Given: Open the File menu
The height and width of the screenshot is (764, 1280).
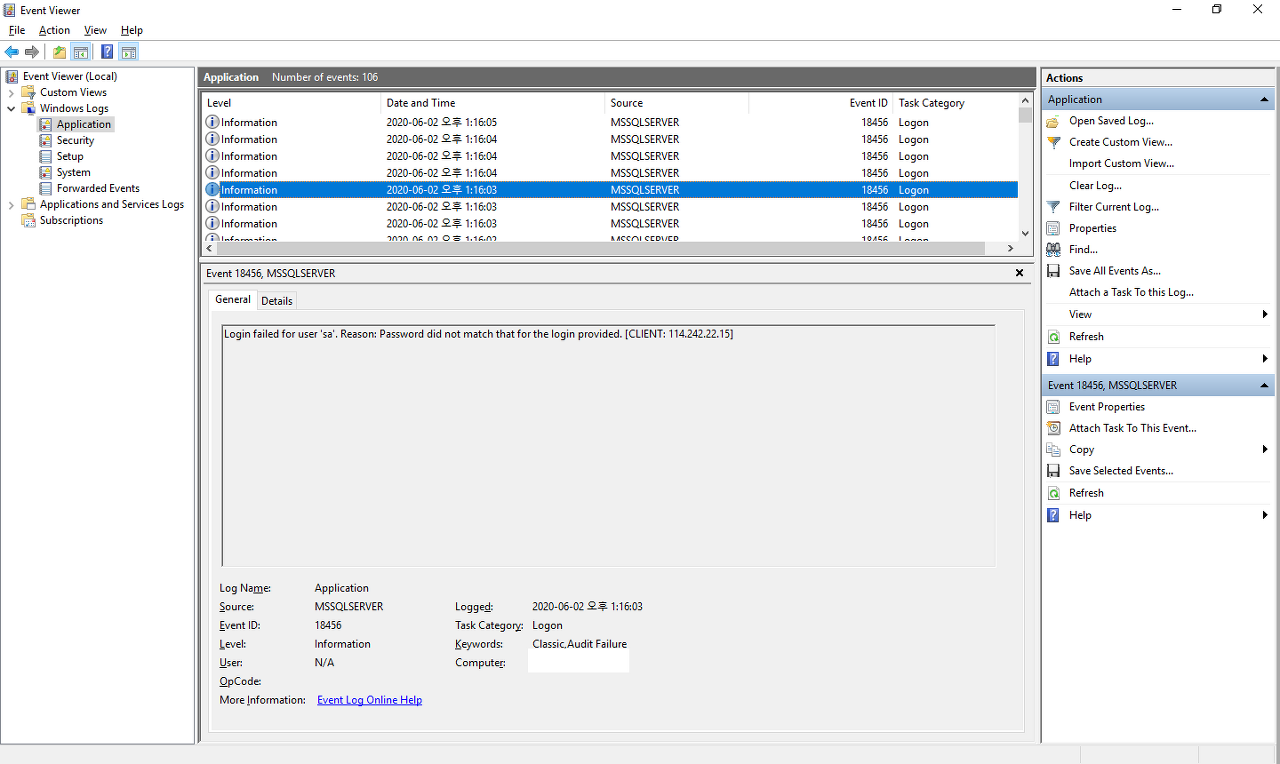Looking at the screenshot, I should coord(17,31).
